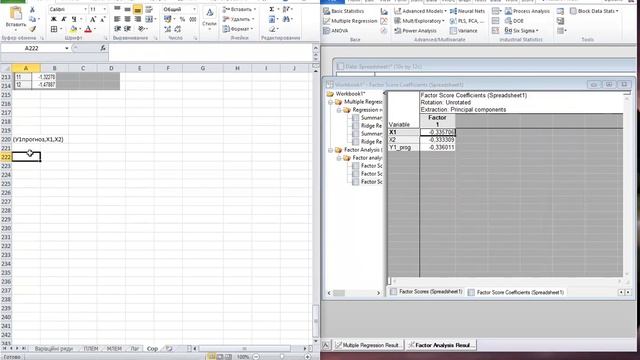Screen dimensions: 640x360
Task: Click the Find and Select binoculars icon
Action: point(286,19)
